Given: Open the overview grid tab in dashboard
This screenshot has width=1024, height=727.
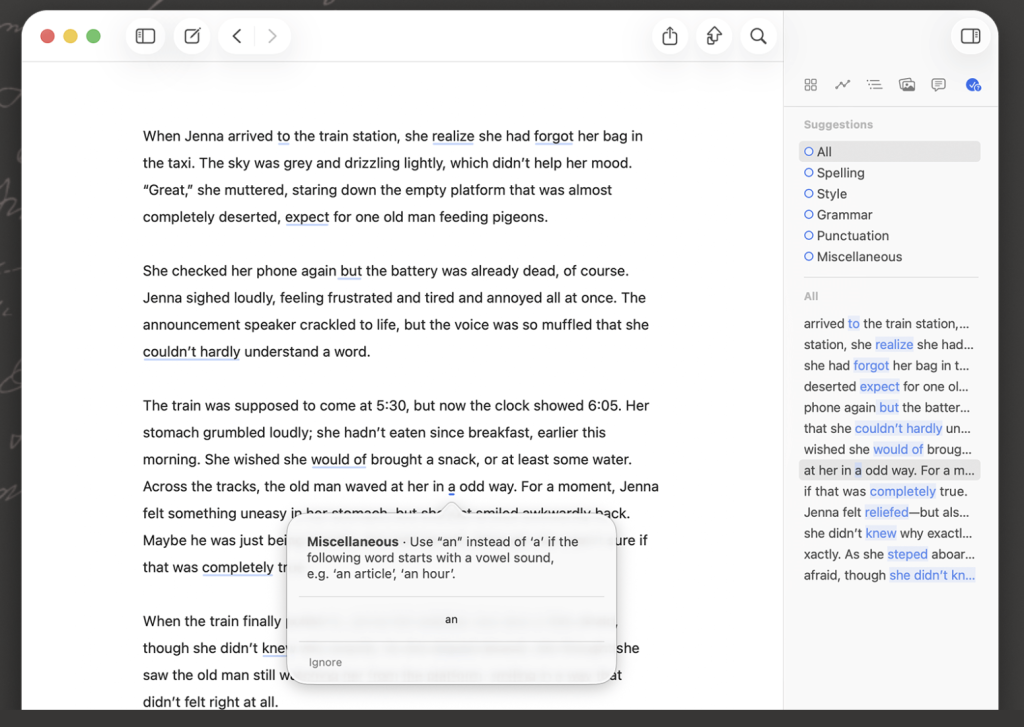Looking at the screenshot, I should (811, 85).
